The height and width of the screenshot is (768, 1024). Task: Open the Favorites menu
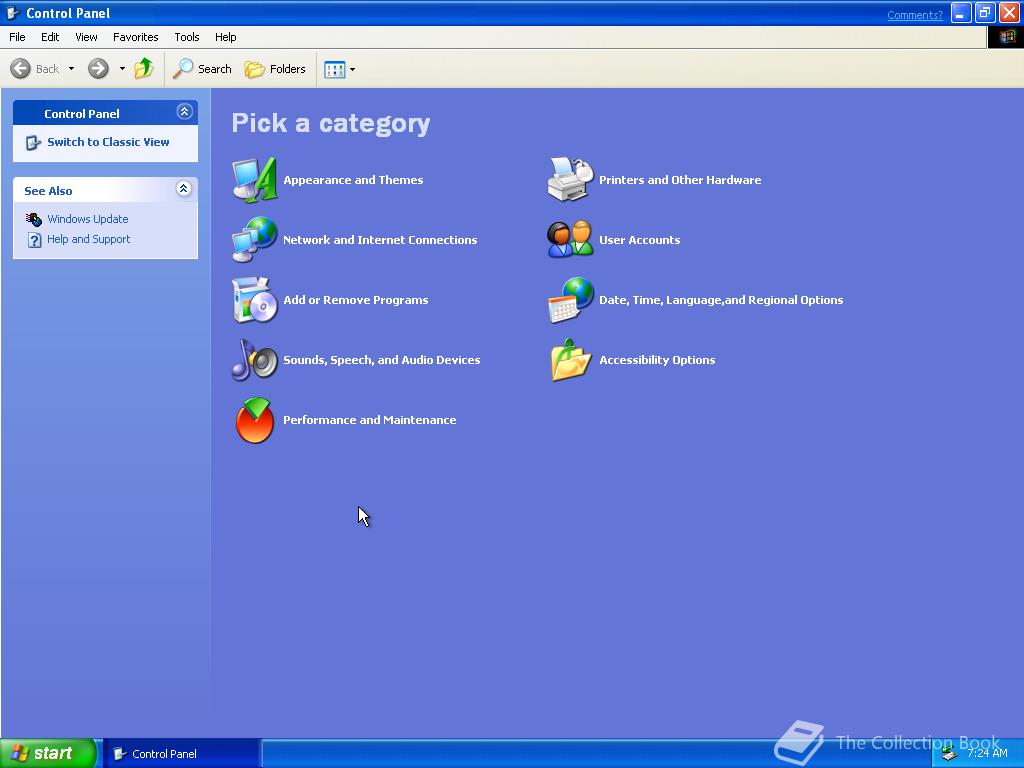(x=135, y=37)
